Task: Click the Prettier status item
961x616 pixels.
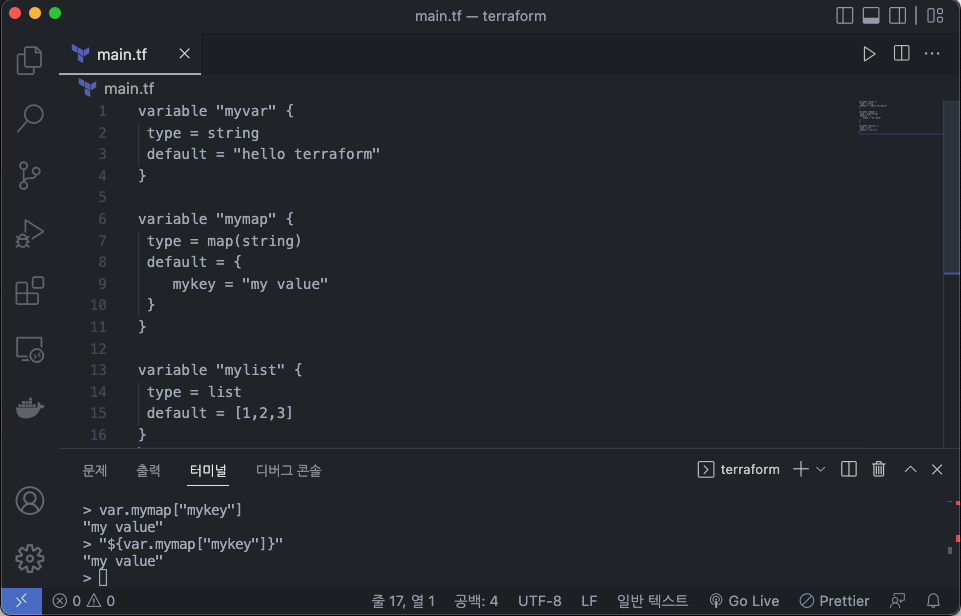Action: (834, 601)
